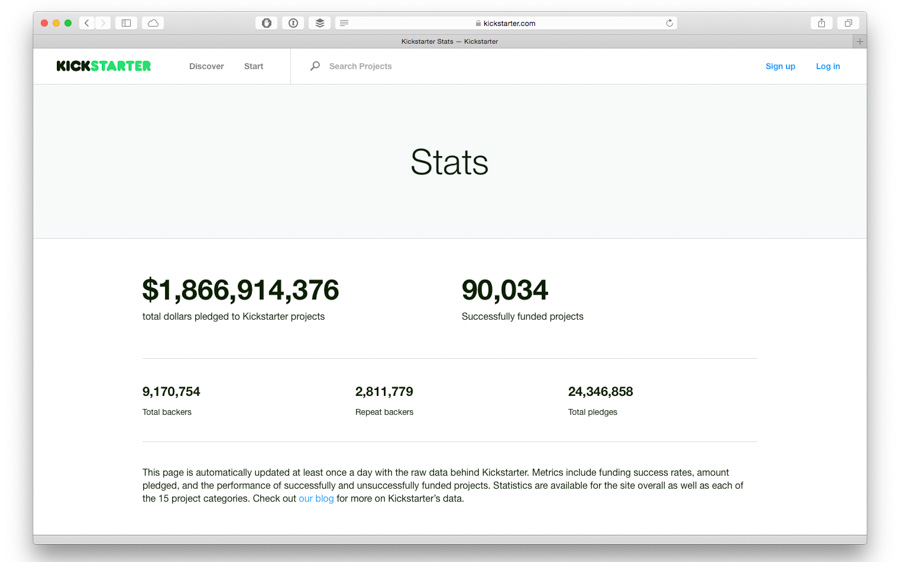Click the Kickstarter logo
This screenshot has height=562, width=900.
[104, 66]
